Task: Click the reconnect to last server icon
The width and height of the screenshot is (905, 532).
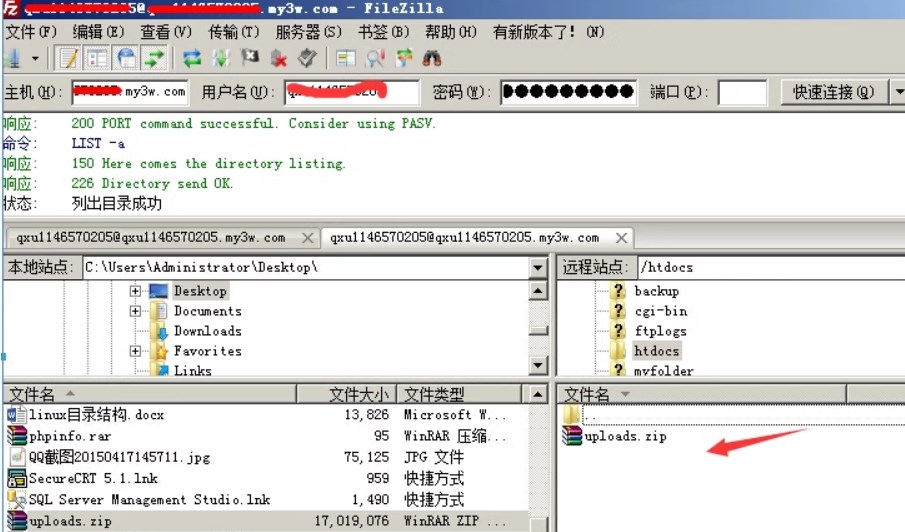Action: point(308,59)
